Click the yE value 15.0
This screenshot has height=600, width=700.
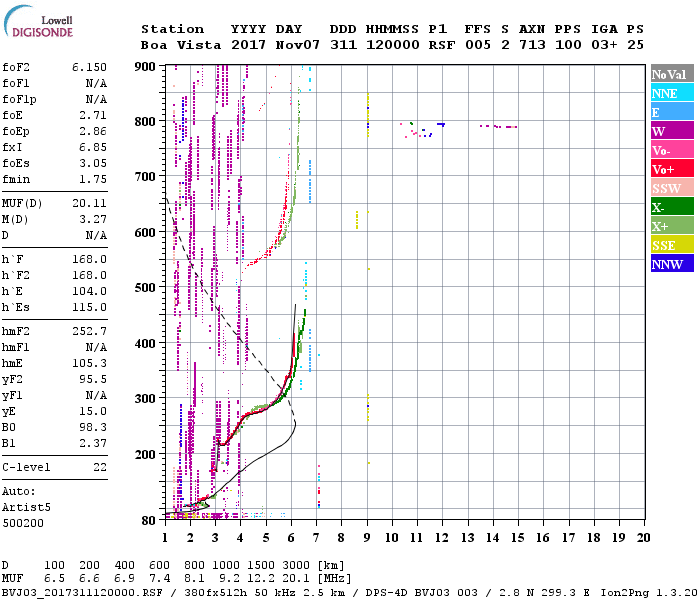93,411
